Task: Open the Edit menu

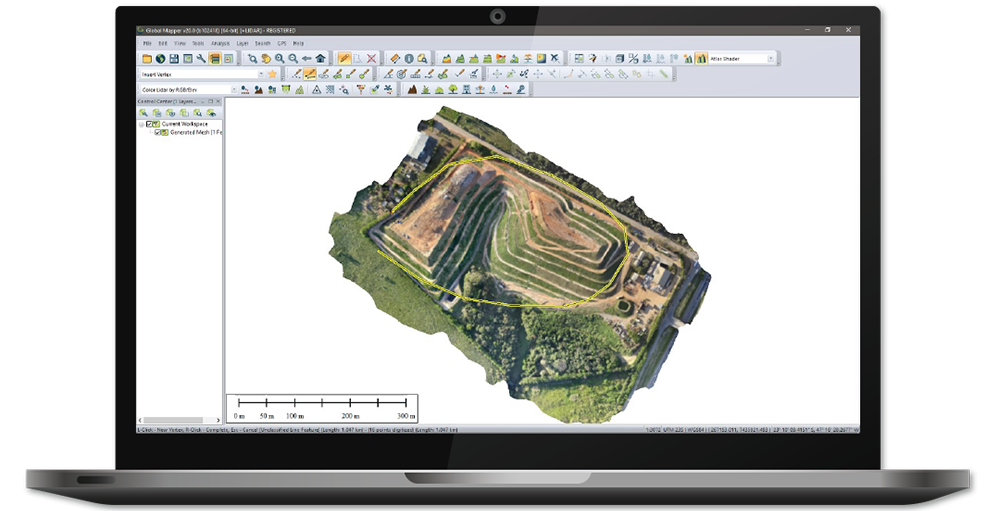Action: pyautogui.click(x=163, y=43)
